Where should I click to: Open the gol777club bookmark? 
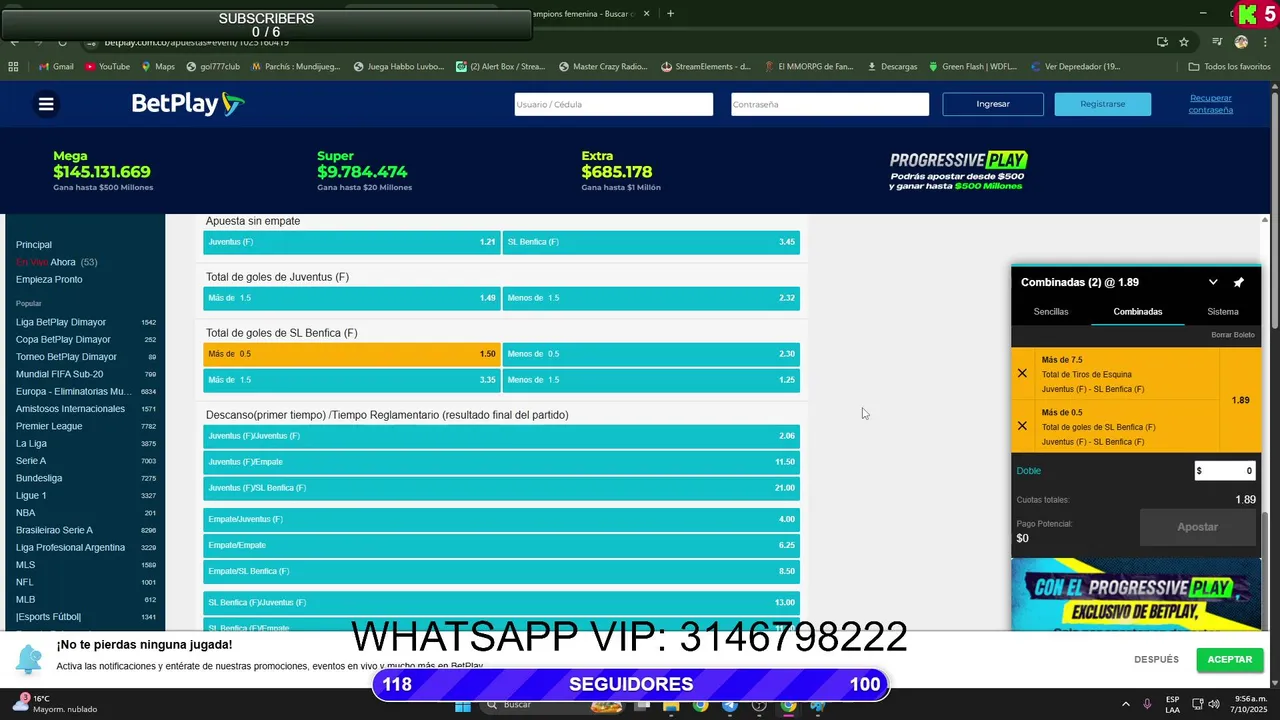pos(213,67)
